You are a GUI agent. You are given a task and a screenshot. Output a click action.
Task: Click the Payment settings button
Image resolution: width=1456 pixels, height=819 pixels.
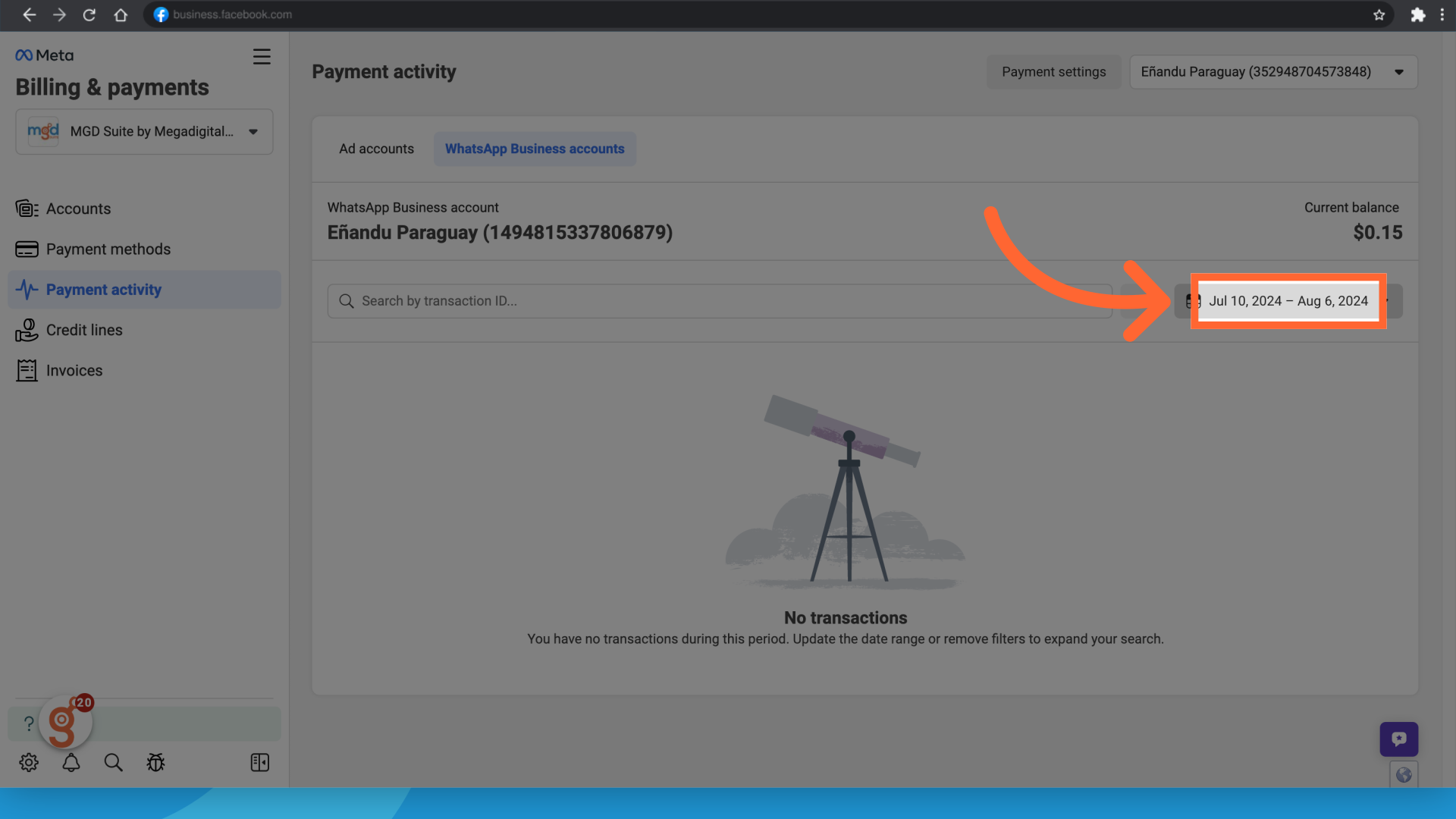point(1053,72)
